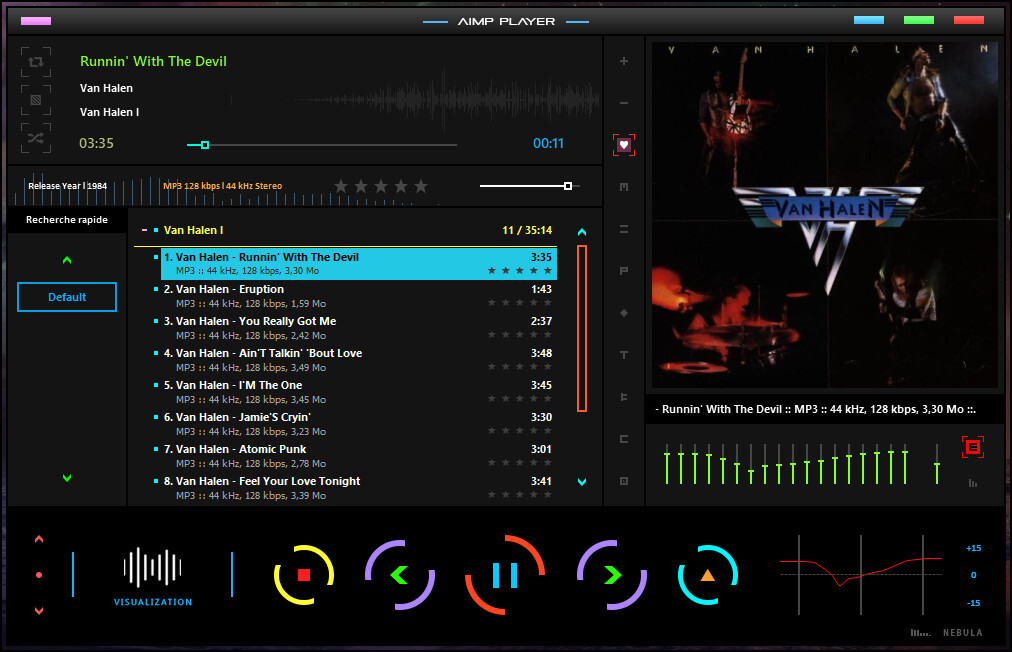The image size is (1012, 652).
Task: Select the Default playlist tab
Action: coord(66,297)
